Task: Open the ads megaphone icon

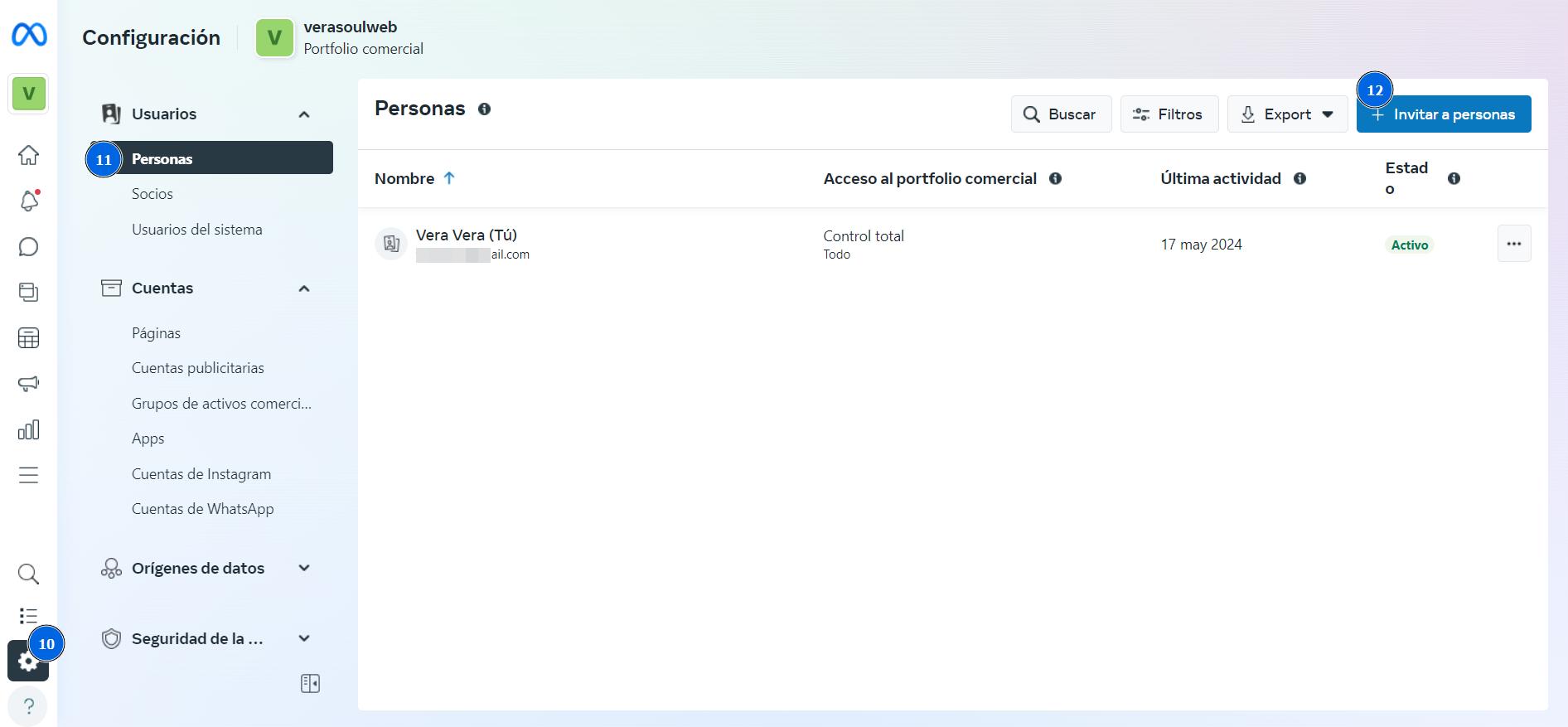Action: [29, 384]
